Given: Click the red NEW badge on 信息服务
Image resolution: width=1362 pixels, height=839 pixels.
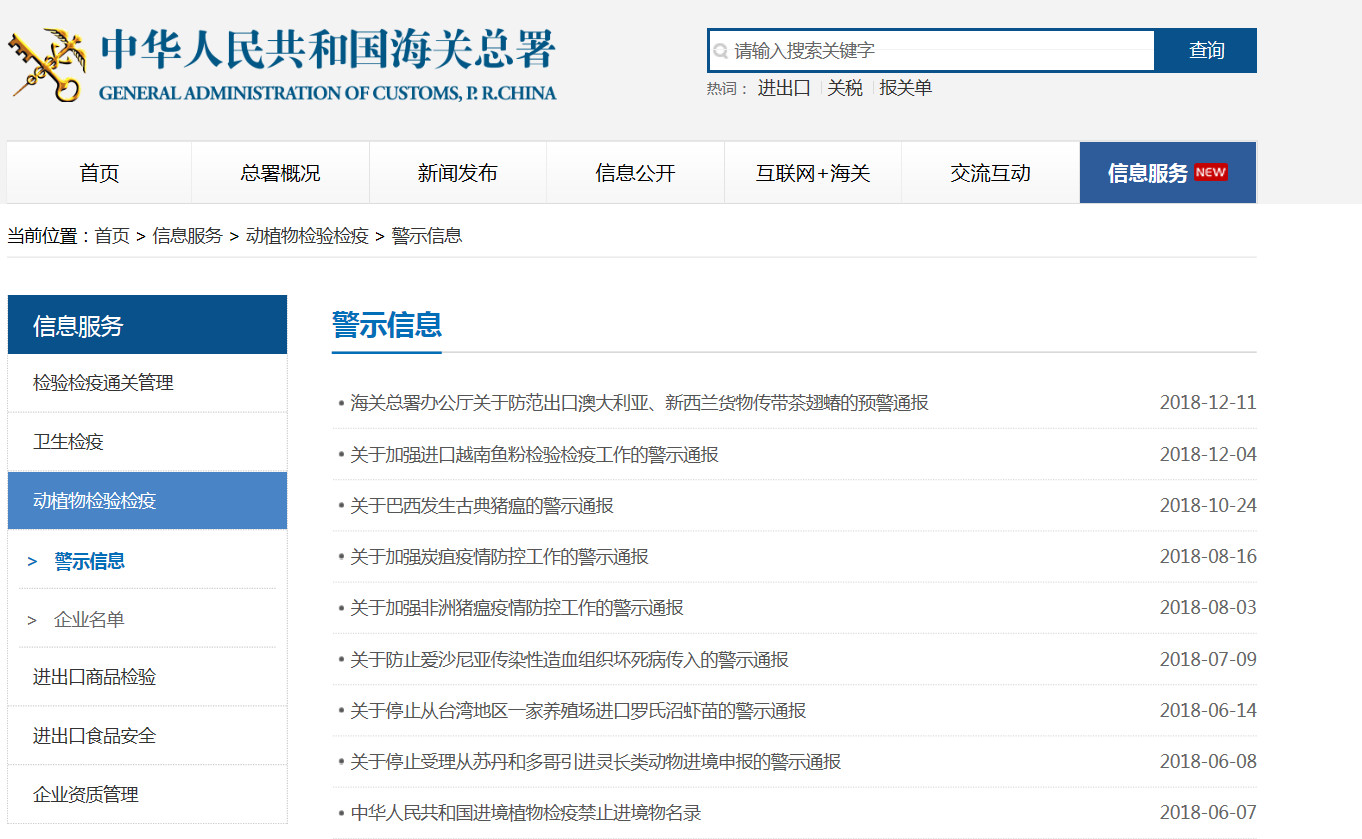Looking at the screenshot, I should coord(1210,172).
